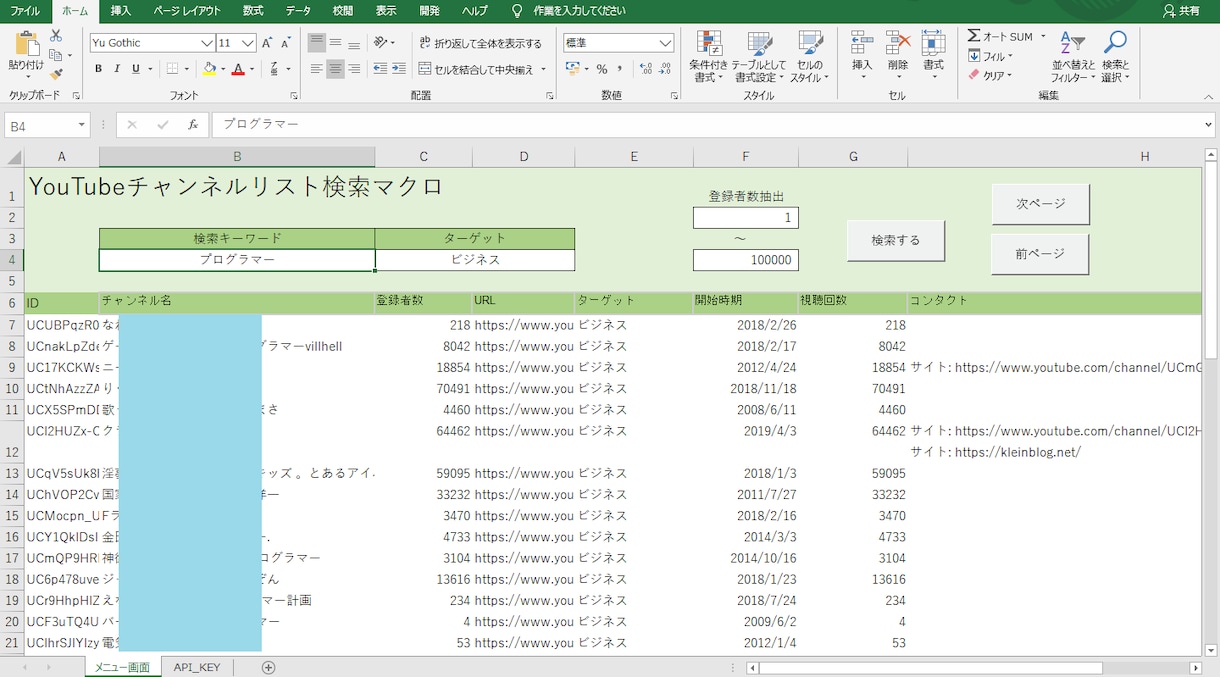Open the font color dropdown arrow
This screenshot has height=677, width=1220.
coord(252,69)
